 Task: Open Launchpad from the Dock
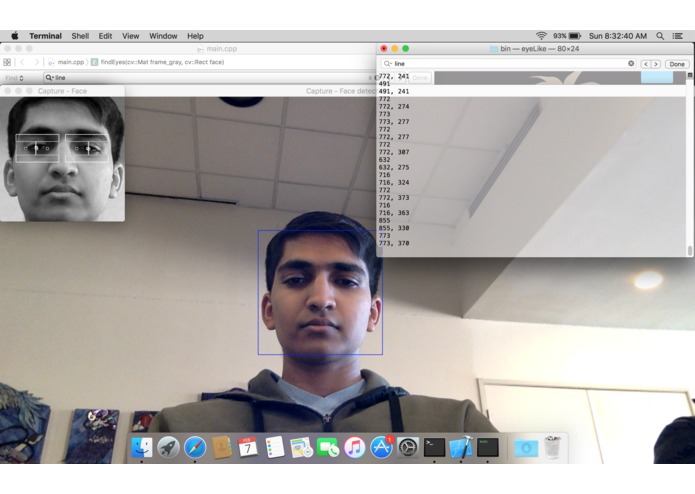tap(168, 447)
